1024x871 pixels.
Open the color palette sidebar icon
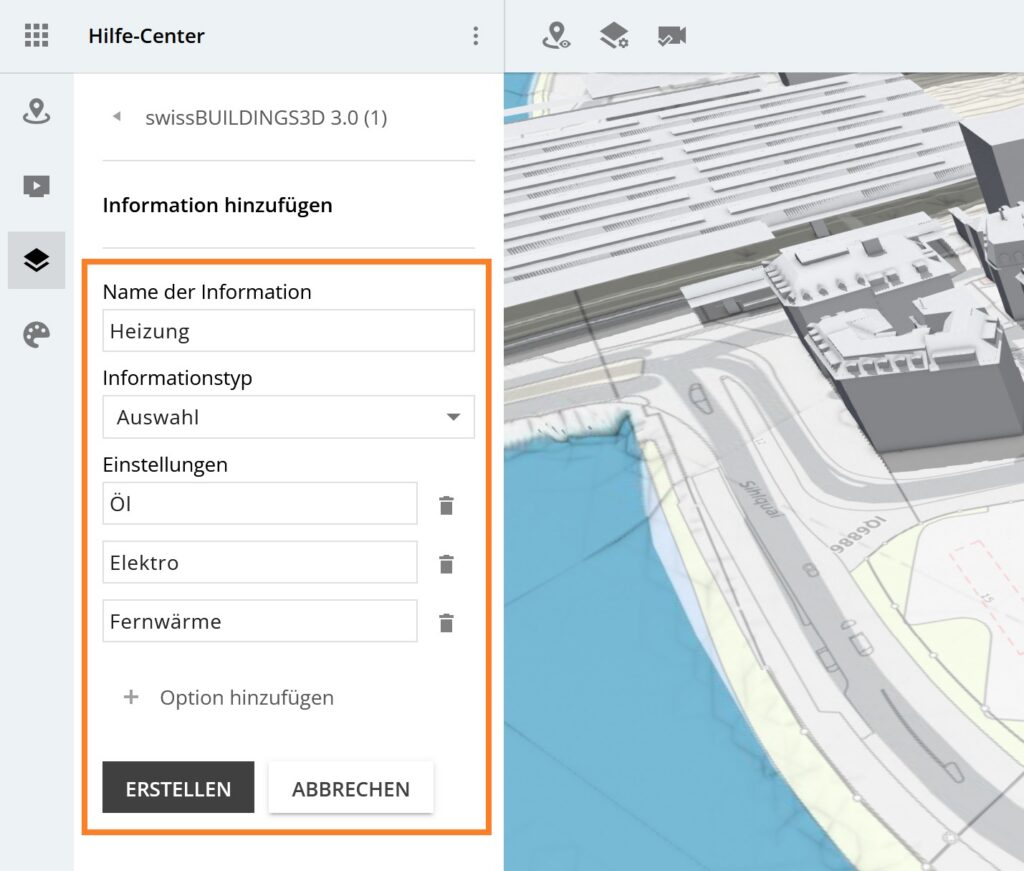(36, 335)
